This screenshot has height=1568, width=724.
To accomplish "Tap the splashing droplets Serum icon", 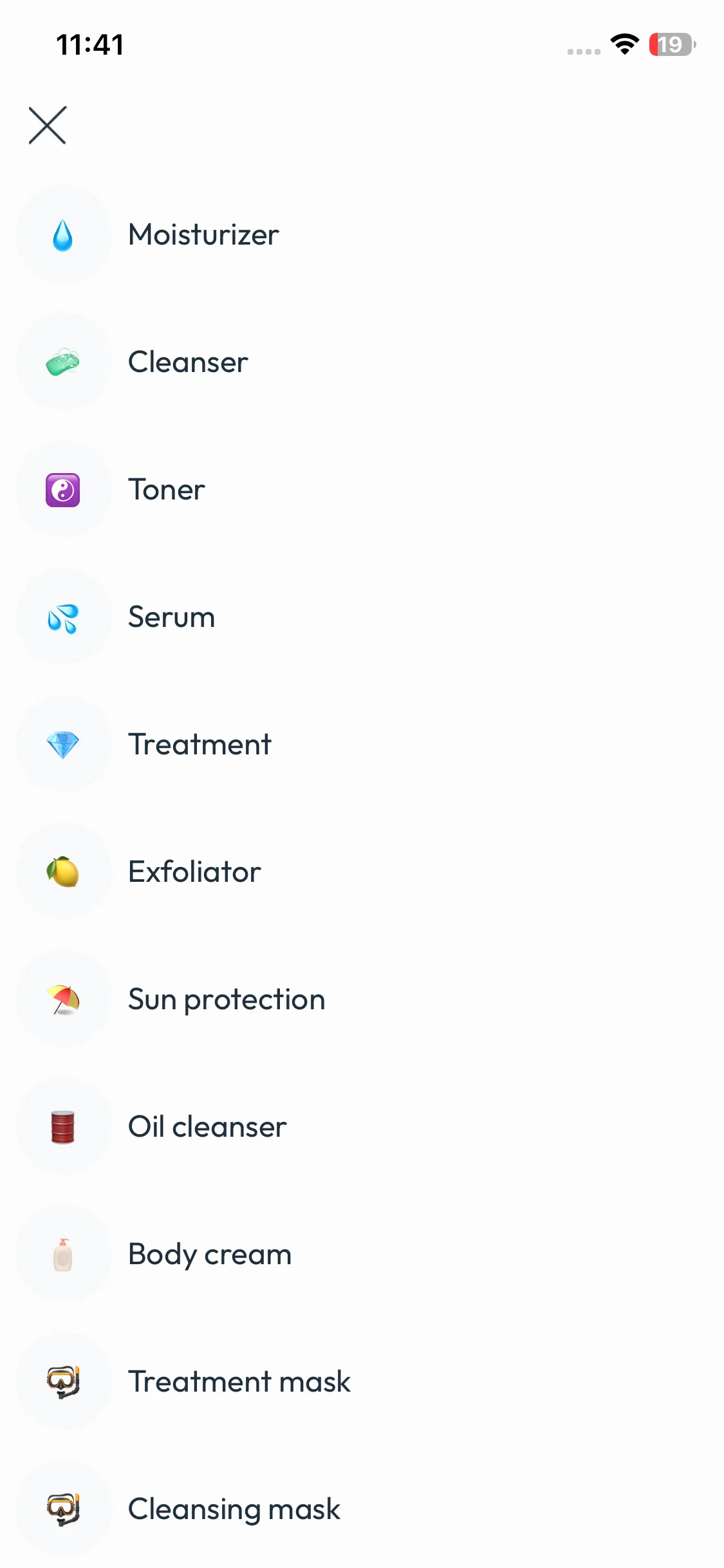I will (x=63, y=617).
